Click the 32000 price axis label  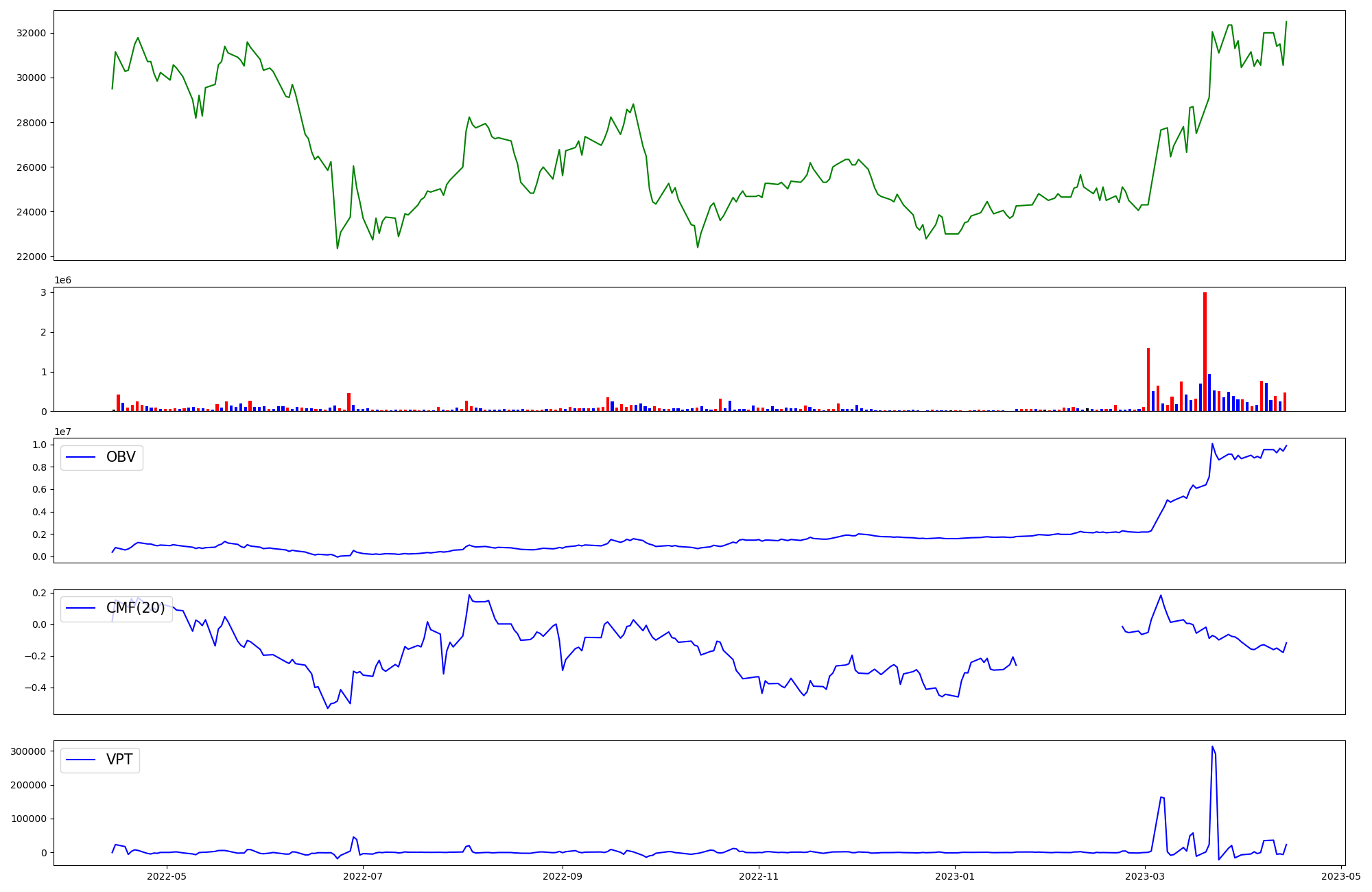[x=31, y=33]
